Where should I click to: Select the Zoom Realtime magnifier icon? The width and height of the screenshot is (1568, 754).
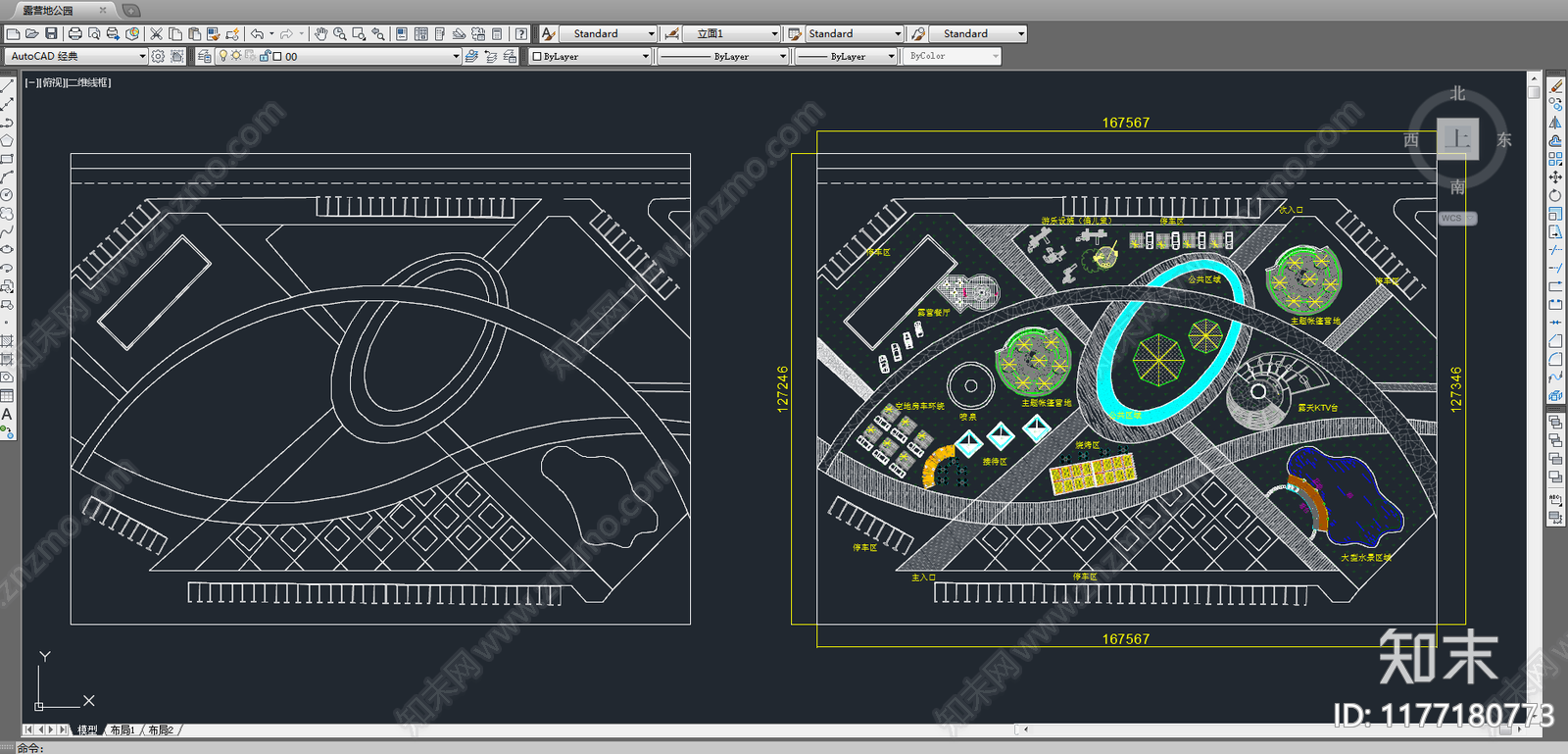click(339, 33)
